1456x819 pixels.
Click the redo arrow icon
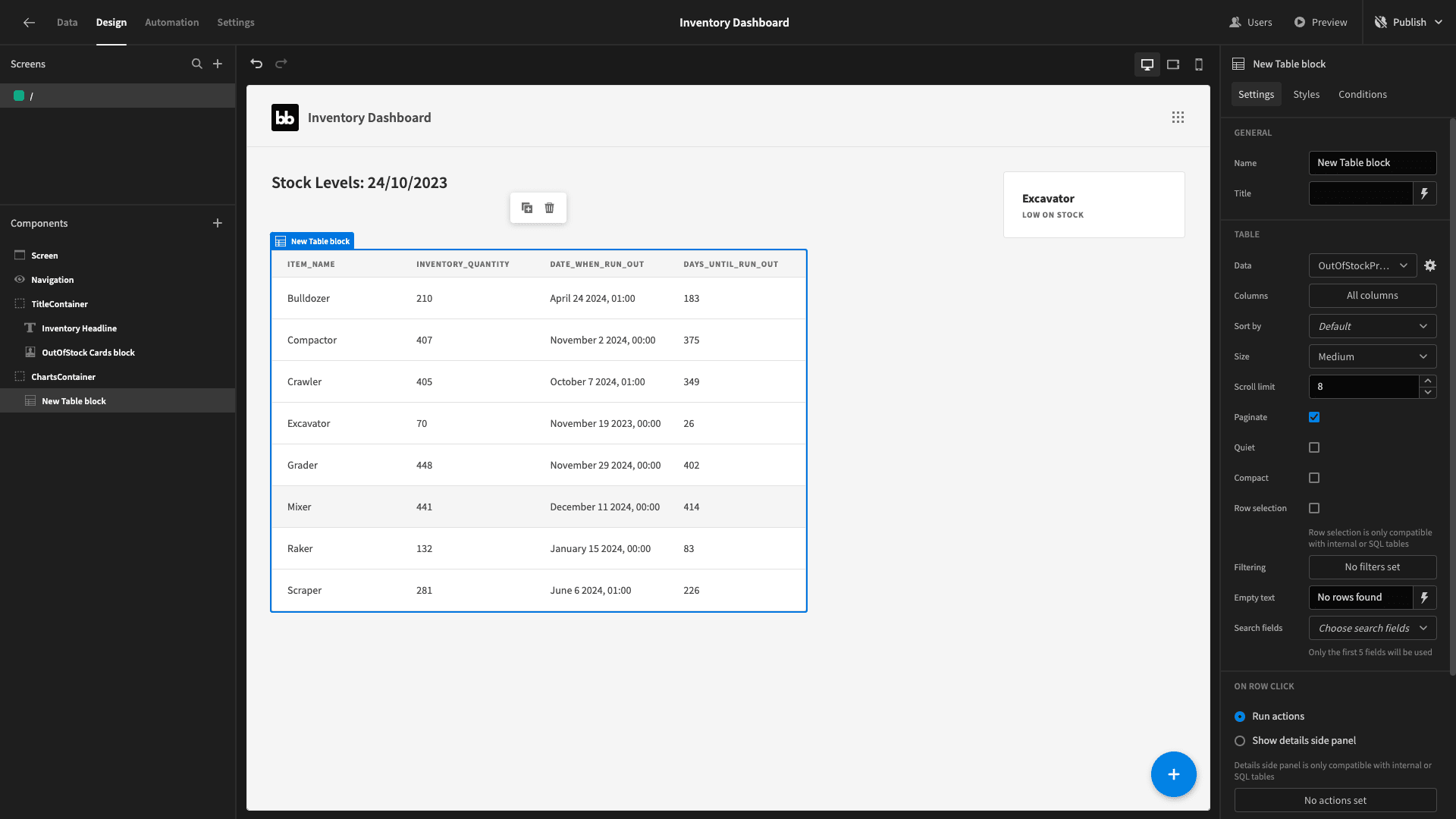coord(281,64)
